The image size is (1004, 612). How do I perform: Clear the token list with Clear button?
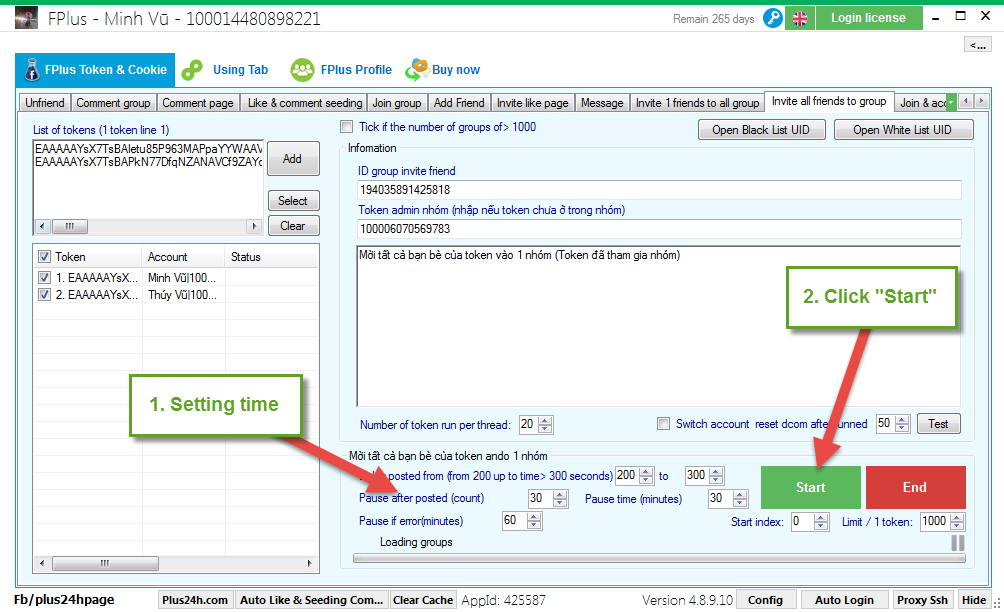pos(293,226)
